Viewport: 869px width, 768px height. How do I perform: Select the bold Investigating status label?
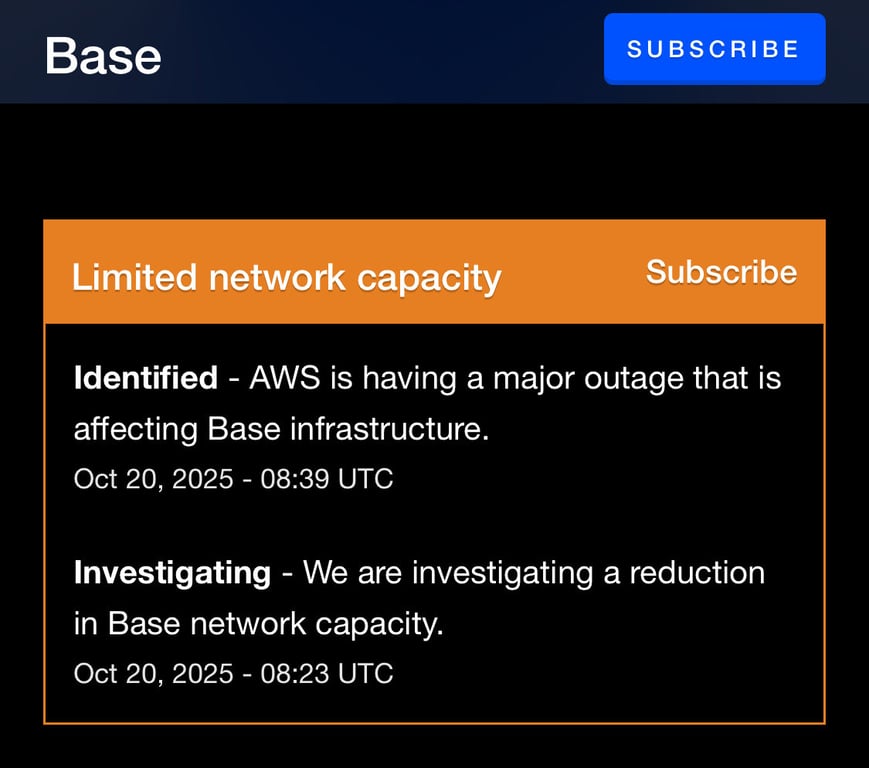point(172,572)
